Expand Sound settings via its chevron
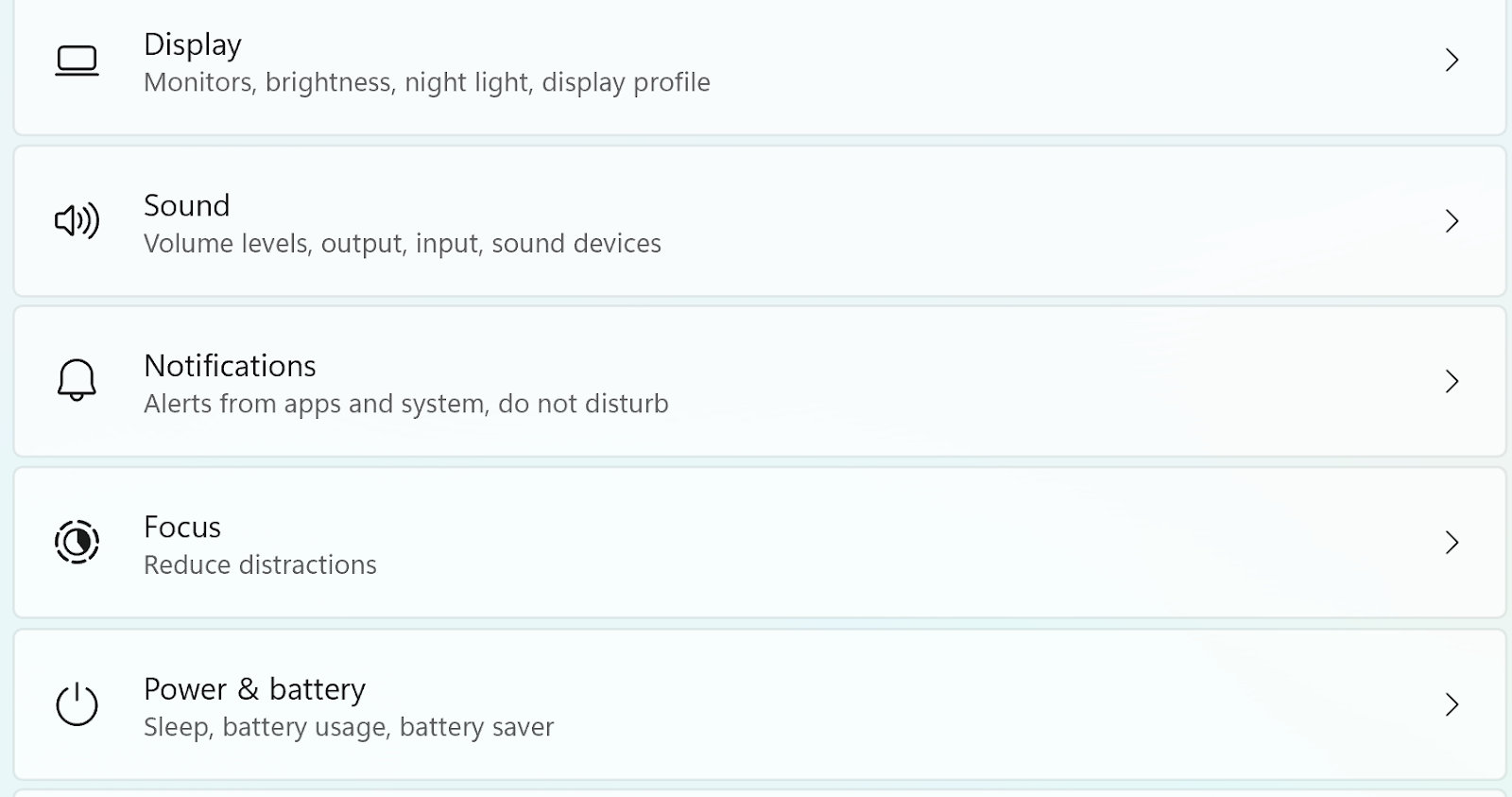The image size is (1512, 797). point(1452,221)
